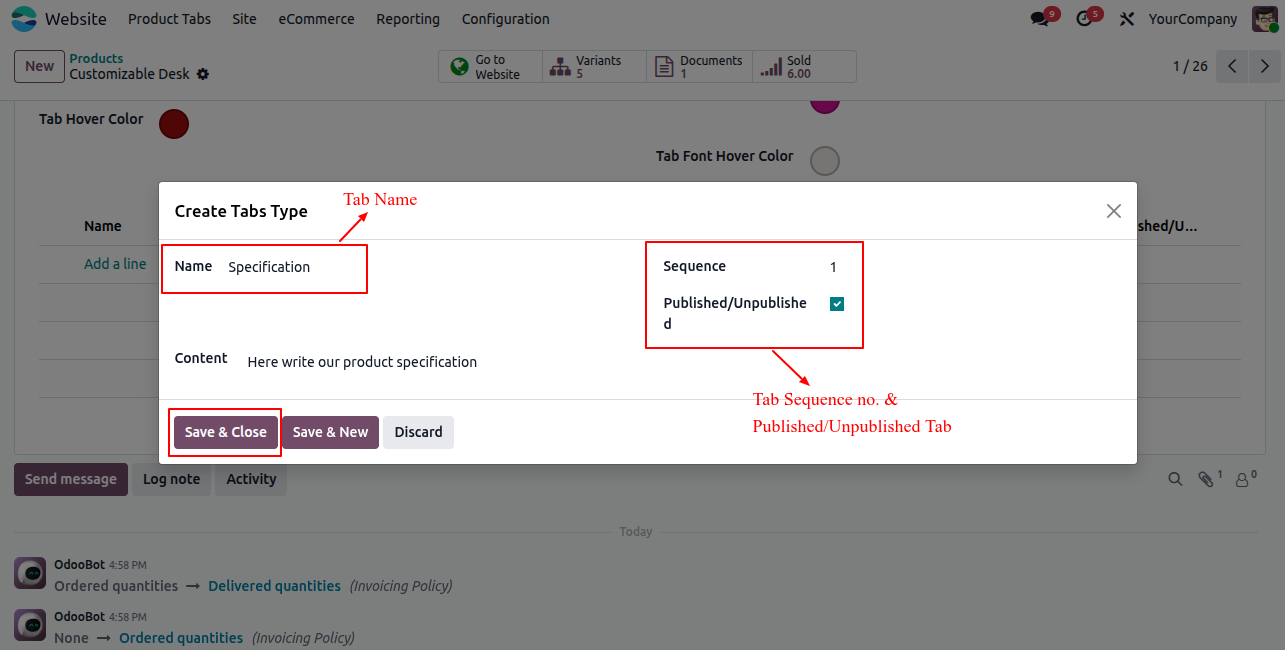Open the Documents stat button
1285x650 pixels.
(699, 67)
